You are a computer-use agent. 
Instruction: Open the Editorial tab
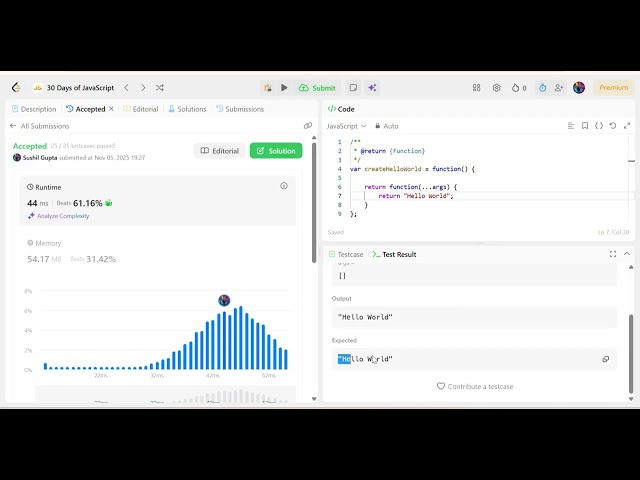pos(140,109)
